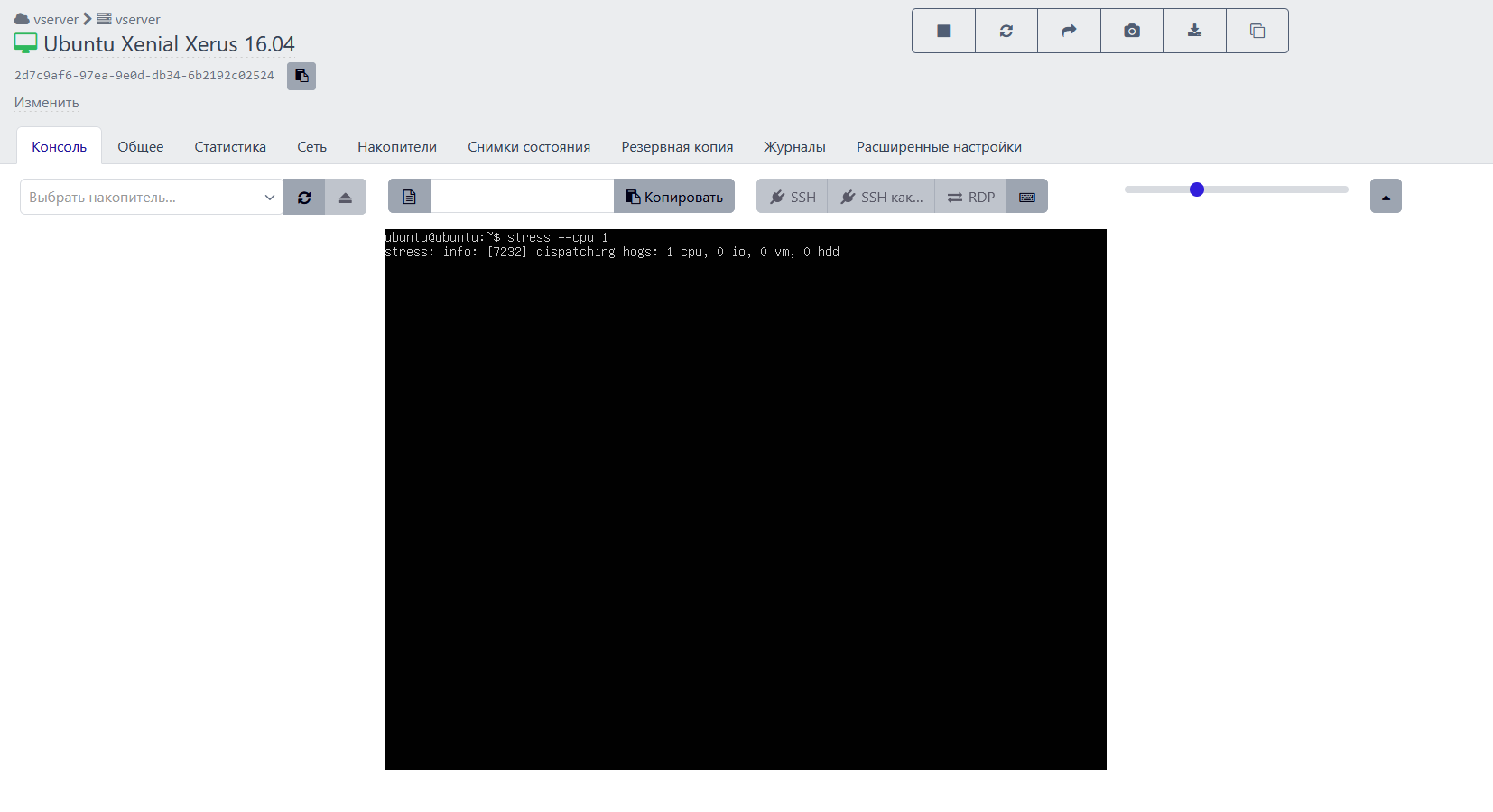Click into the clipboard text input field
The width and height of the screenshot is (1493, 812).
pyautogui.click(x=522, y=197)
